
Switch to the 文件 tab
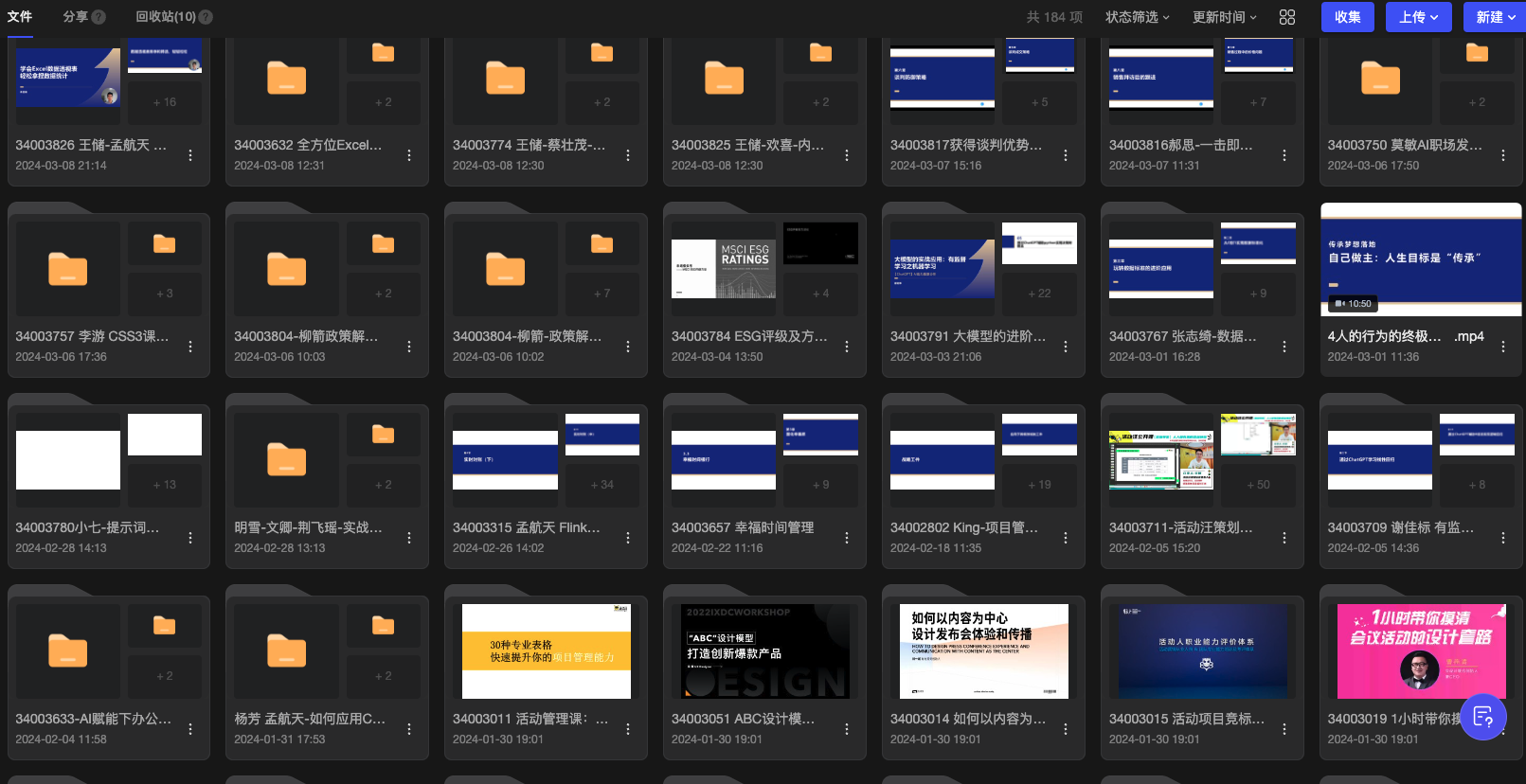20,17
